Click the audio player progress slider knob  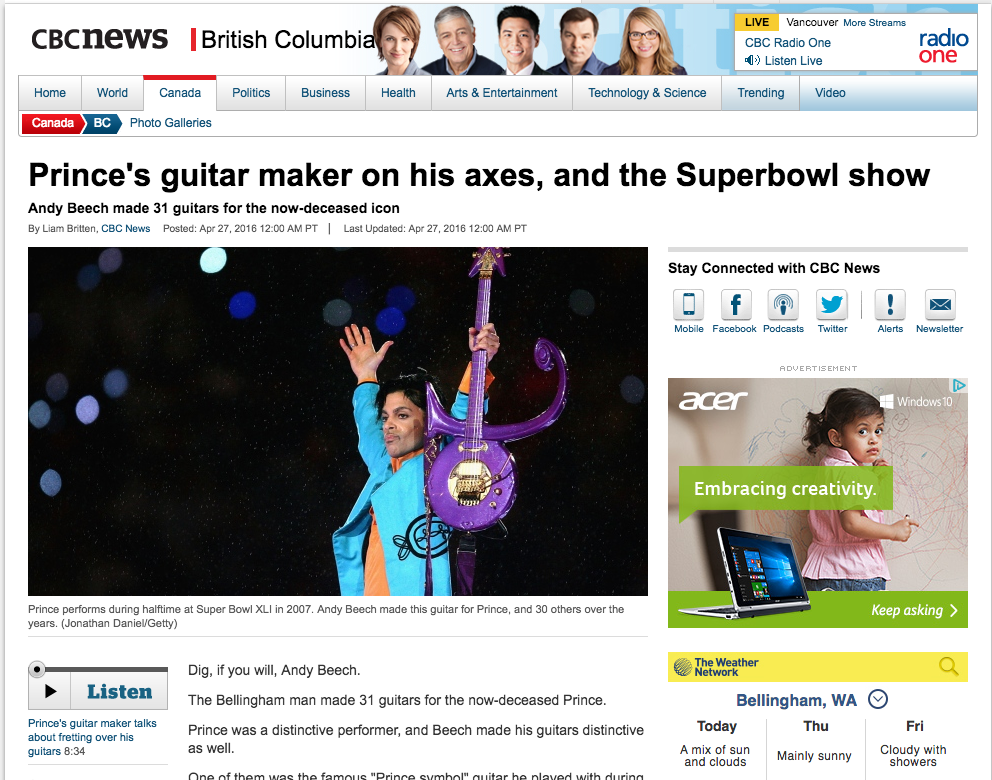(37, 669)
